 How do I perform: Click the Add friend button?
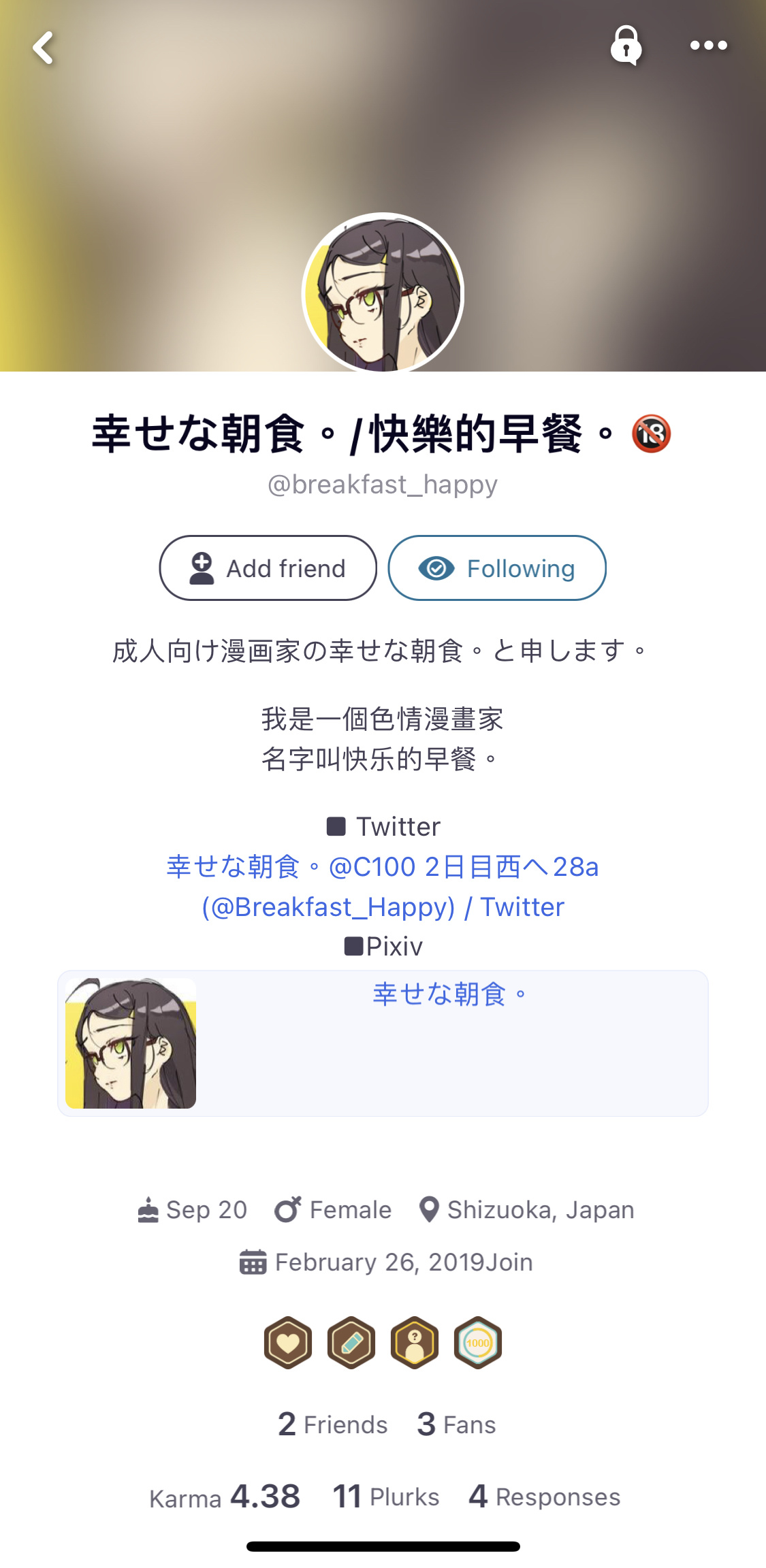coord(268,568)
